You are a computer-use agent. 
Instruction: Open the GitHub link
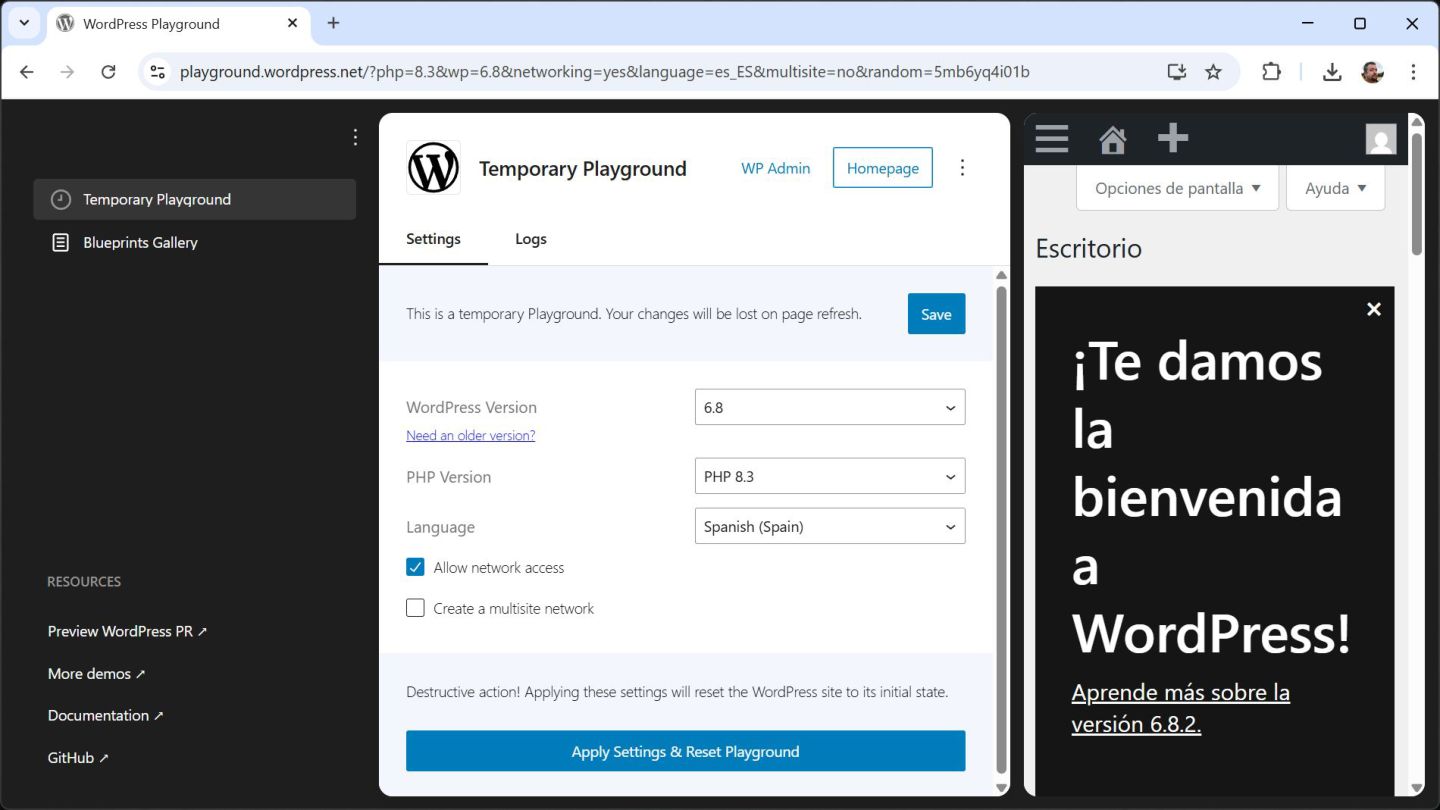point(78,757)
